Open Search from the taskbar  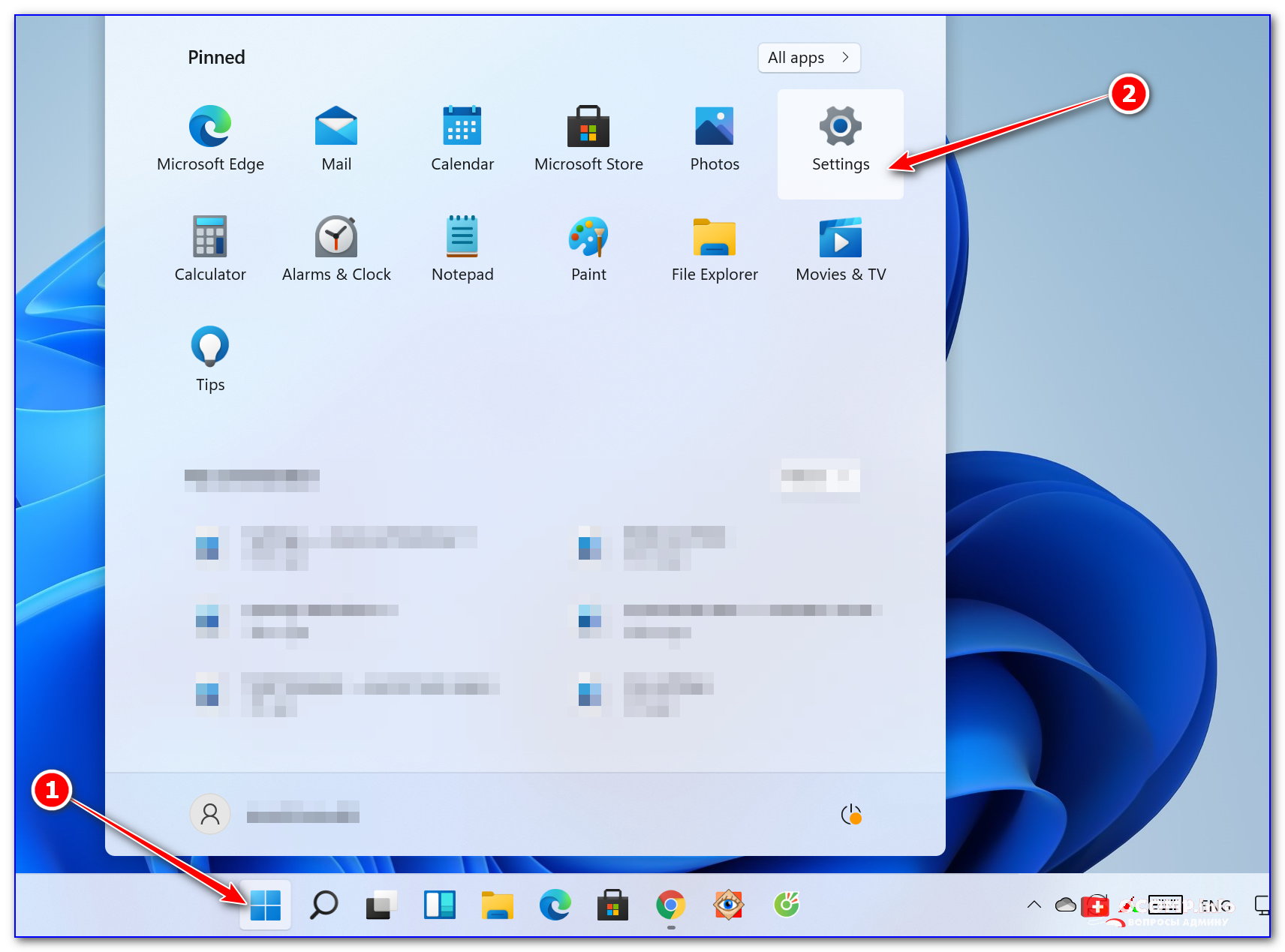coord(324,905)
